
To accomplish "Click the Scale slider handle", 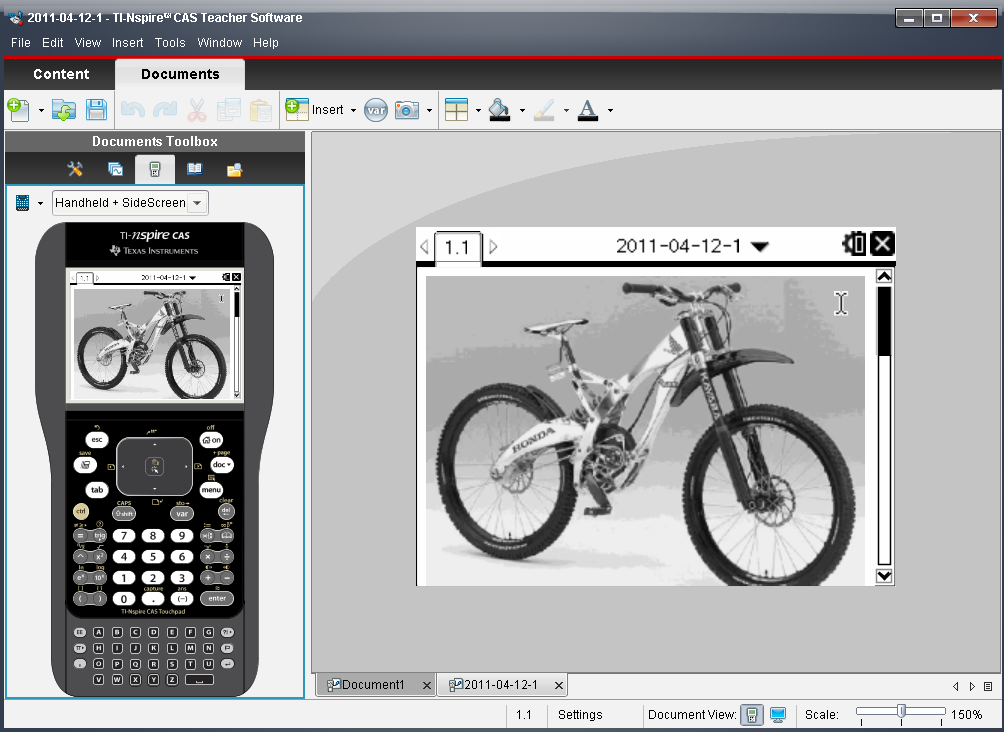I will [901, 711].
